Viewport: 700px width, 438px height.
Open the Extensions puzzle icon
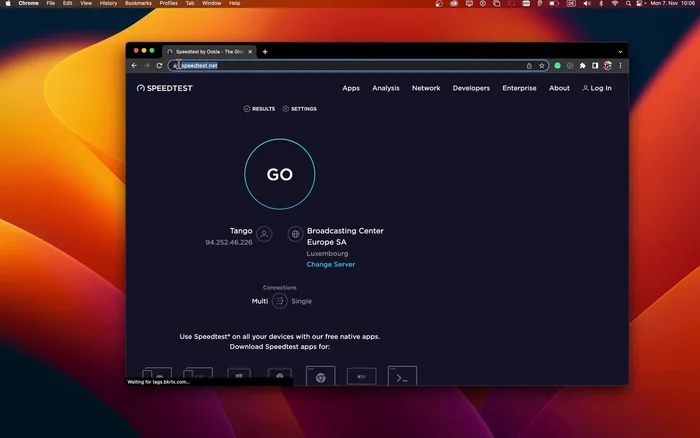[x=583, y=66]
